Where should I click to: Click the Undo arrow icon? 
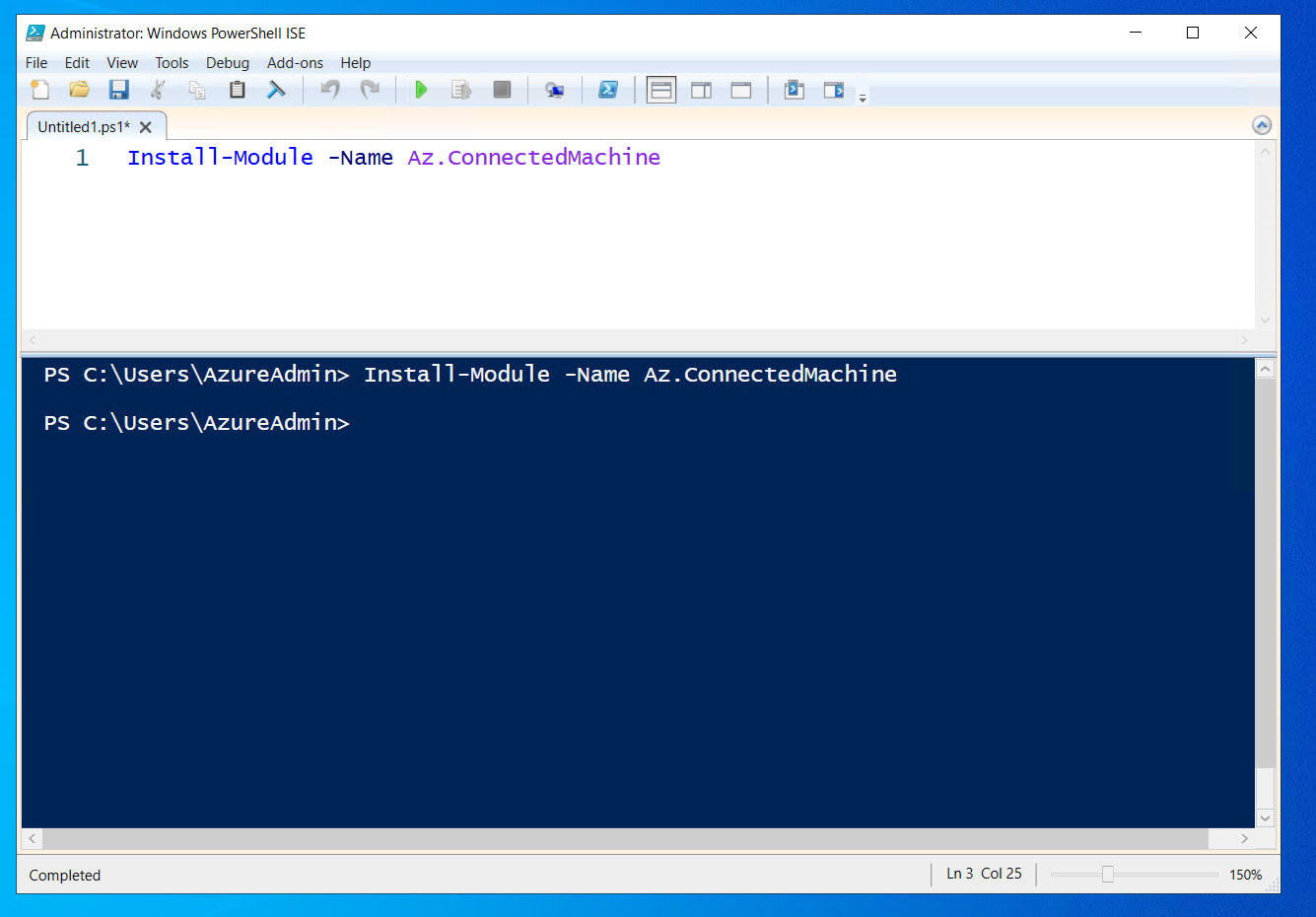(330, 90)
